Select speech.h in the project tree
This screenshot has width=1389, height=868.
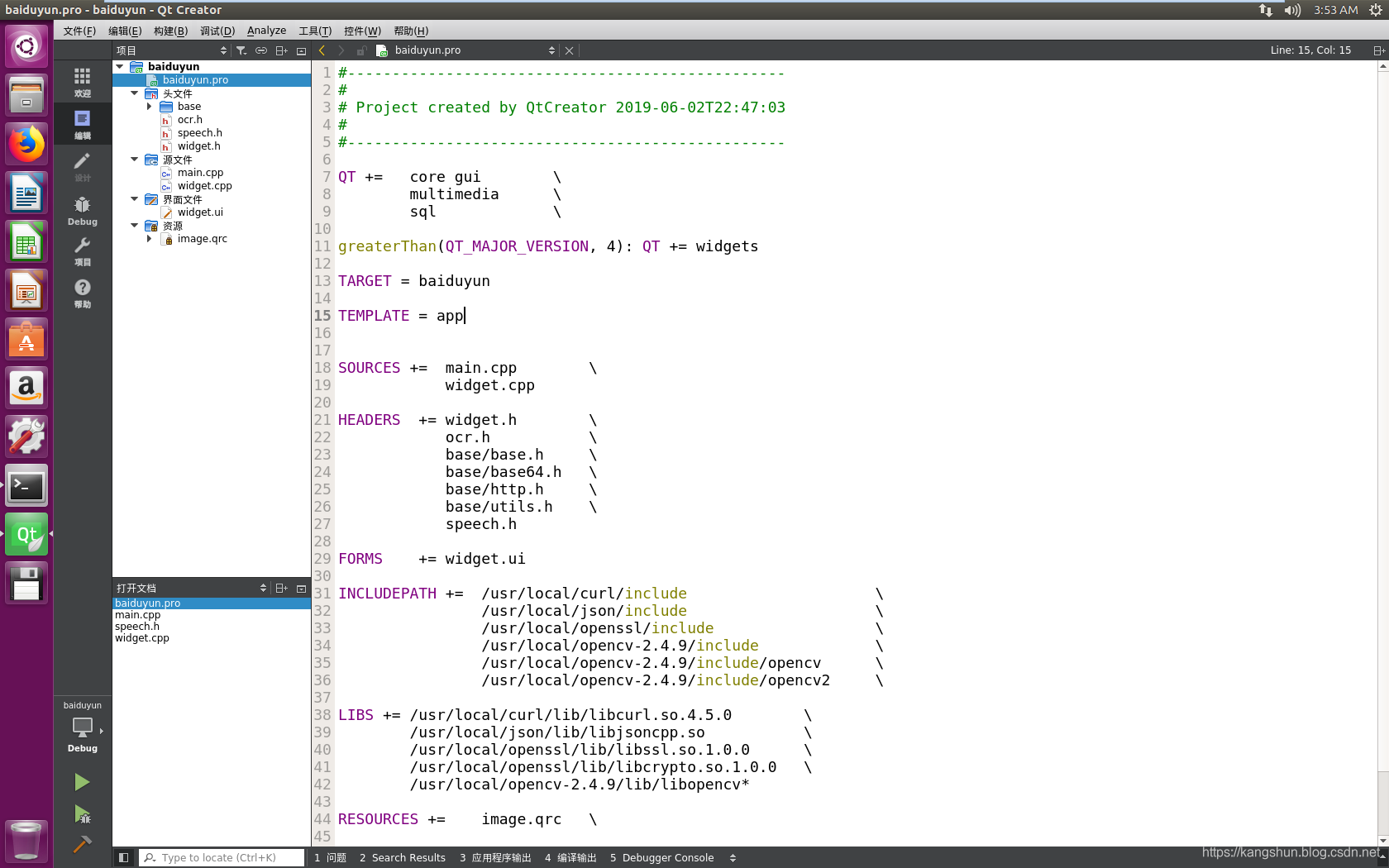[x=199, y=133]
